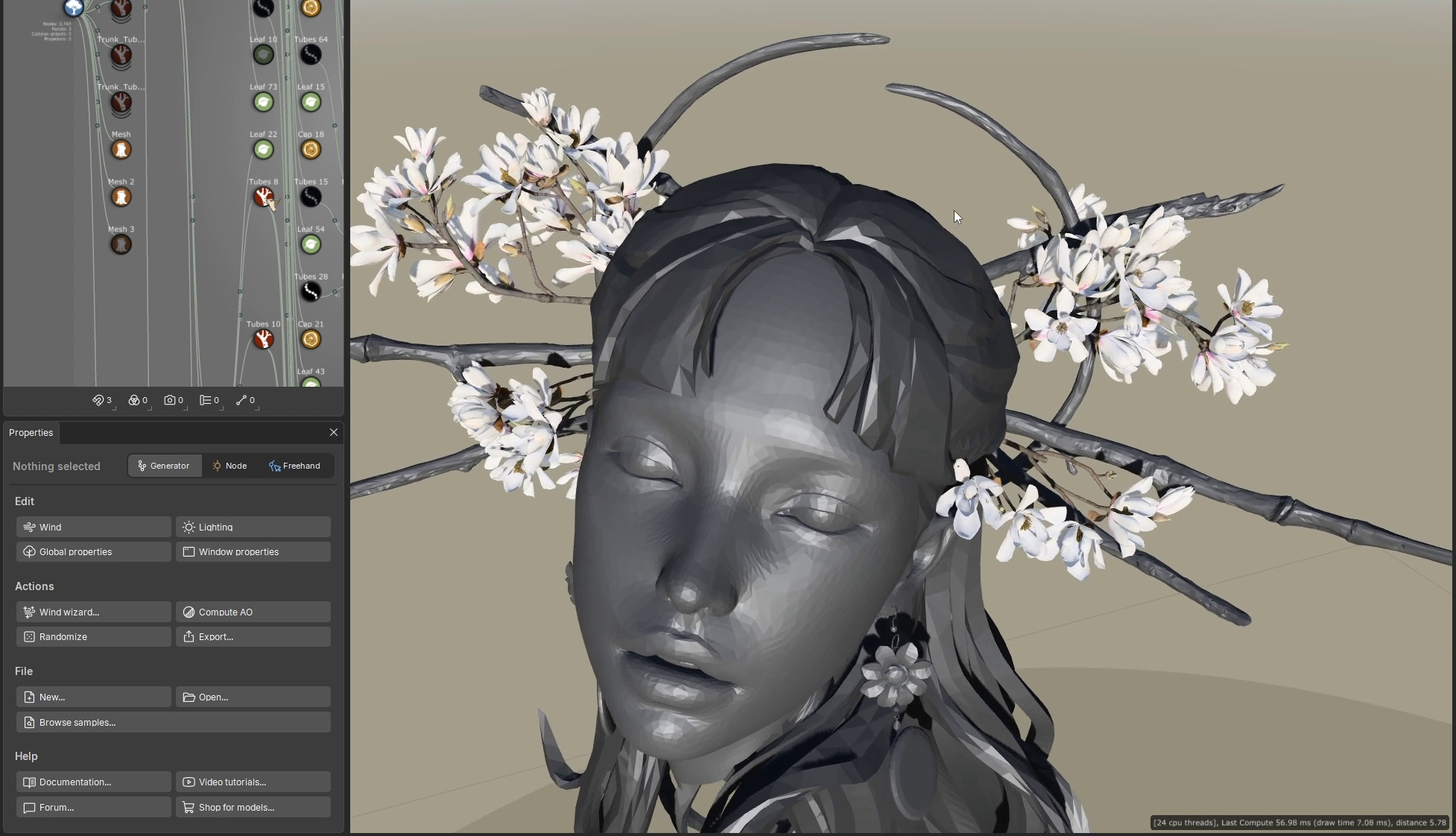This screenshot has height=836, width=1456.
Task: Run Compute AO
Action: [x=253, y=612]
